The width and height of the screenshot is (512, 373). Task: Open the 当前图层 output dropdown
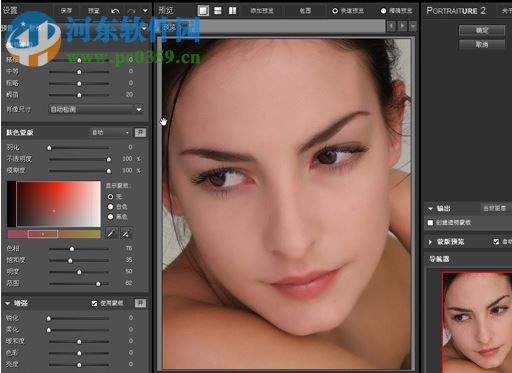[x=495, y=209]
